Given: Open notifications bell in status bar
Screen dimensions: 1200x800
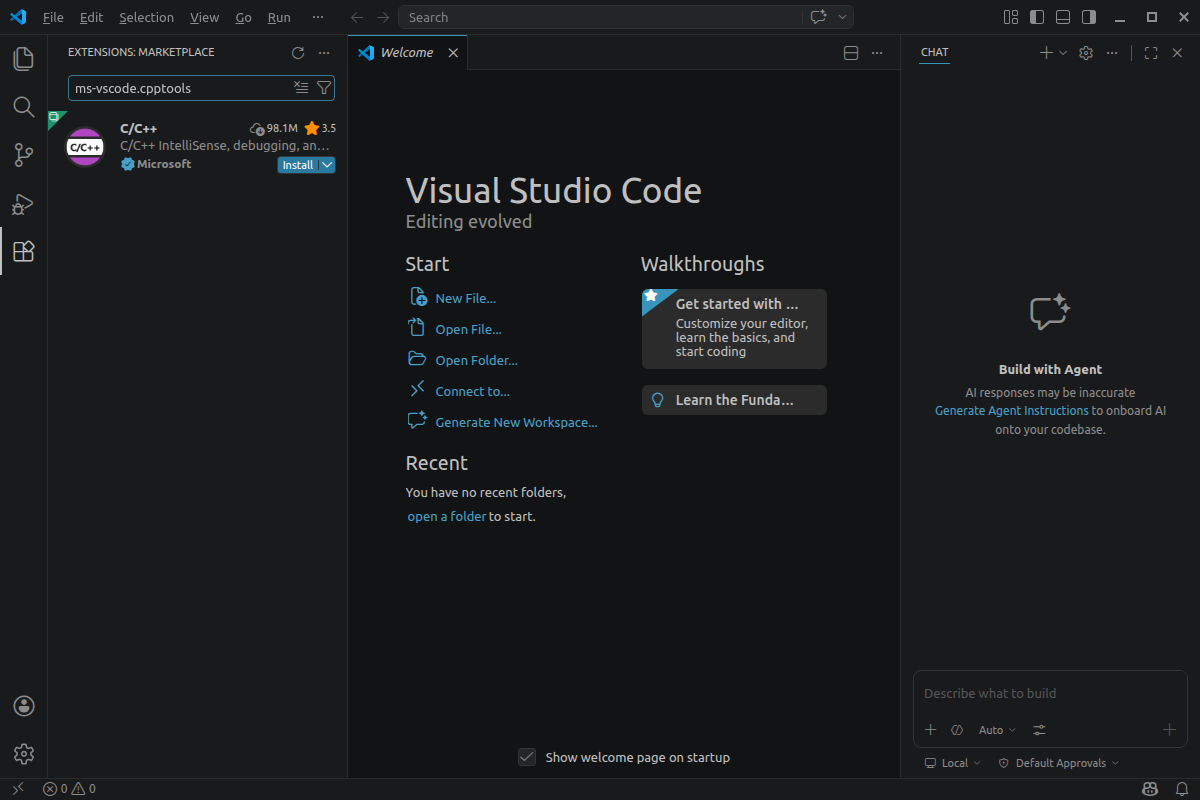Looking at the screenshot, I should tap(1180, 789).
